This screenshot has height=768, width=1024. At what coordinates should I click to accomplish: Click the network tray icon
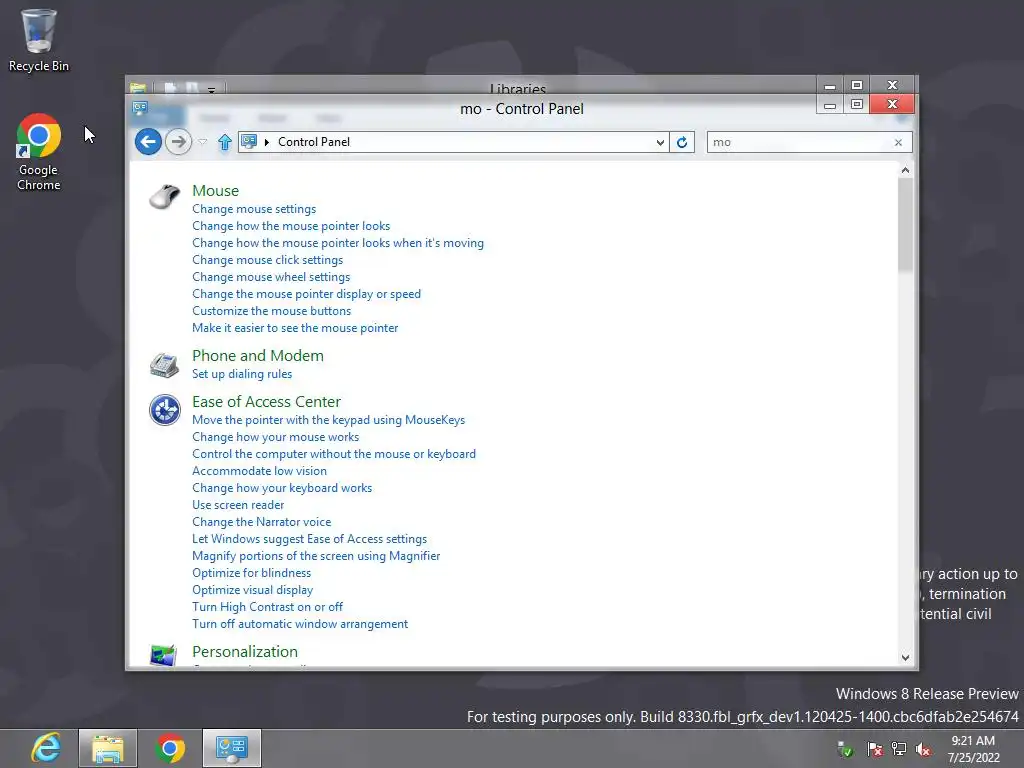(x=899, y=749)
